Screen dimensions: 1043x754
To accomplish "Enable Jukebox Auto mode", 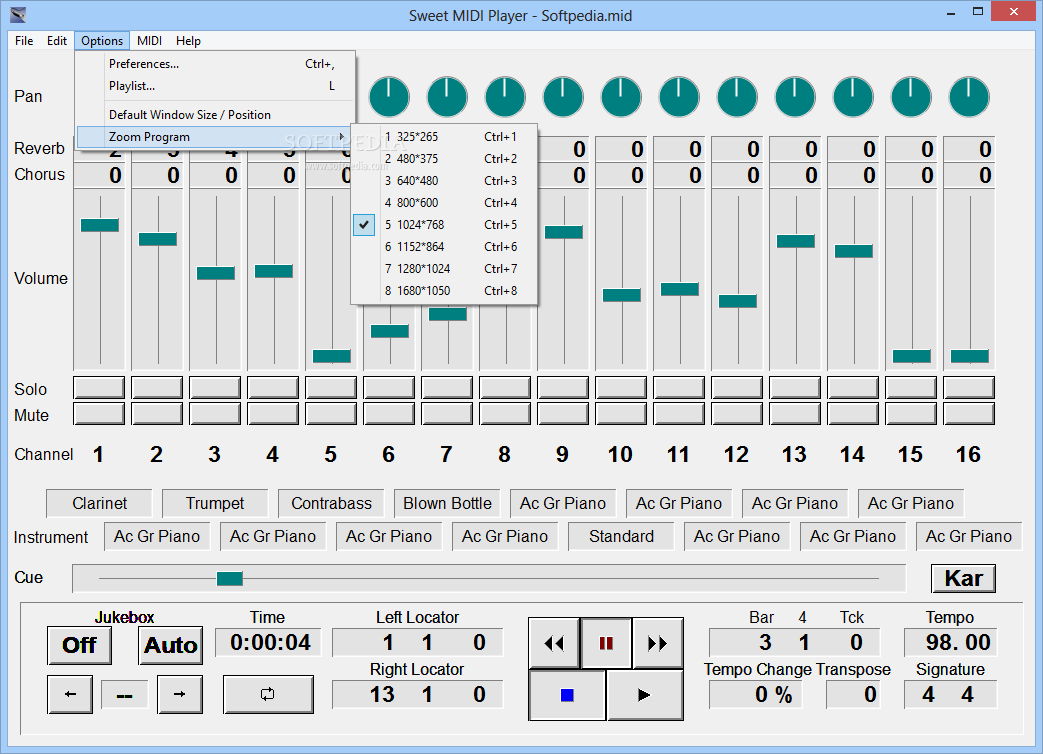I will coord(170,645).
